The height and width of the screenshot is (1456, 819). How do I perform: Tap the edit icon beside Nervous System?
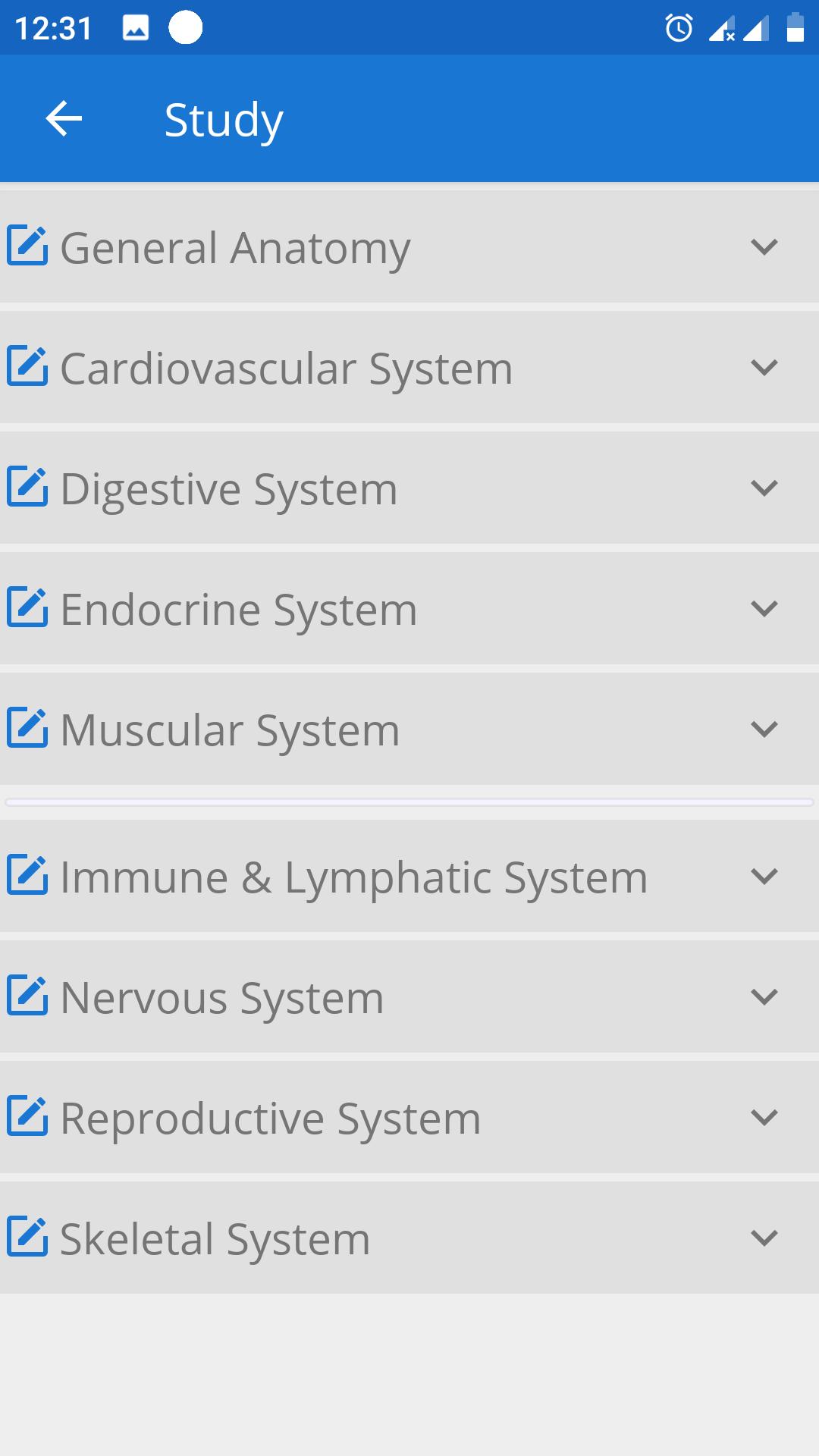28,995
